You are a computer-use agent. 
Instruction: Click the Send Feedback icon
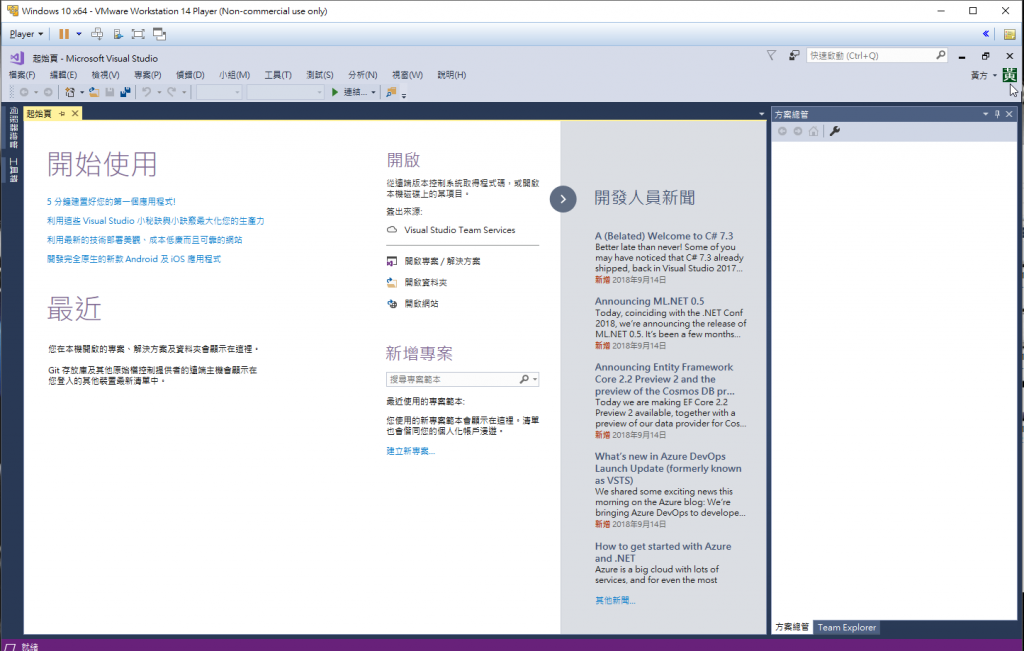tap(794, 56)
